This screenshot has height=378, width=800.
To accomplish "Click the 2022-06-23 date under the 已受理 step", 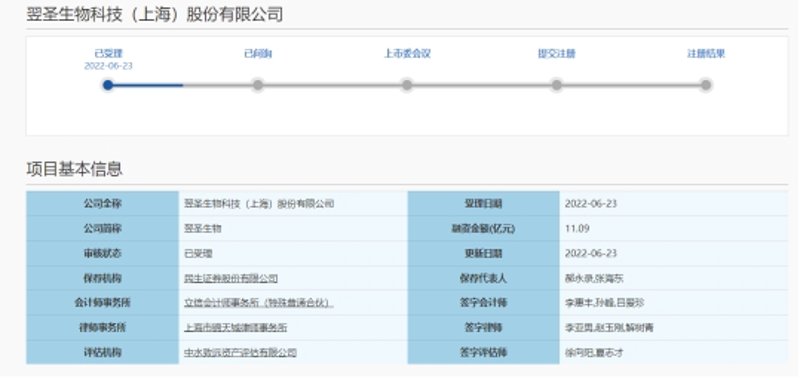I will coord(108,66).
